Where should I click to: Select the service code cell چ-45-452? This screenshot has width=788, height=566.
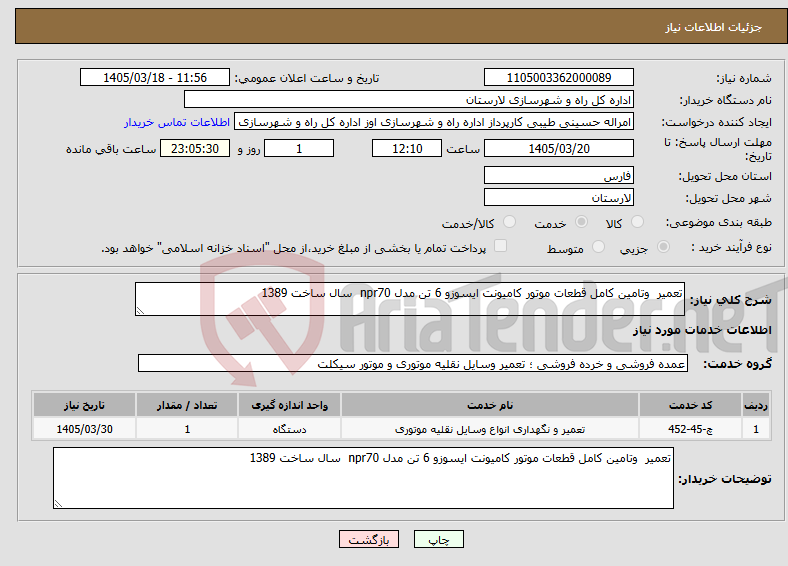pos(691,429)
